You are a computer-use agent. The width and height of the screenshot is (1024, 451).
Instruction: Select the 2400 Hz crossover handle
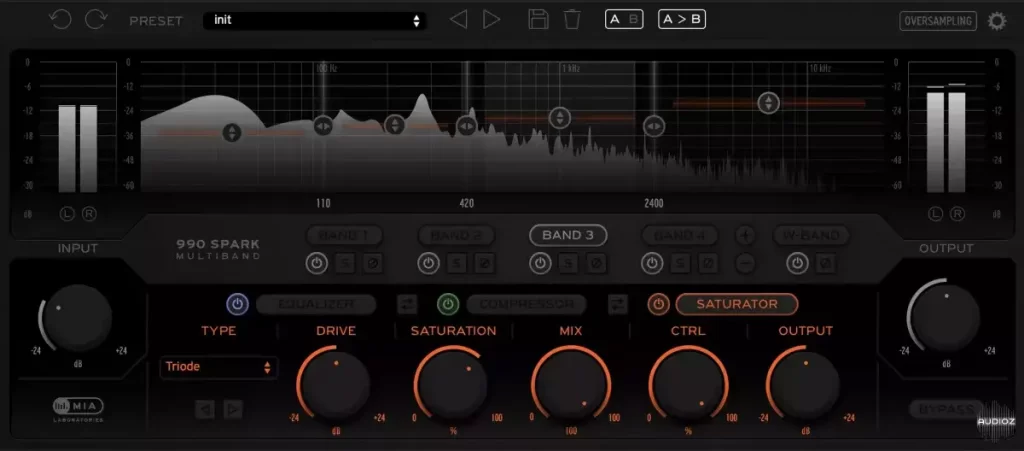pyautogui.click(x=654, y=126)
